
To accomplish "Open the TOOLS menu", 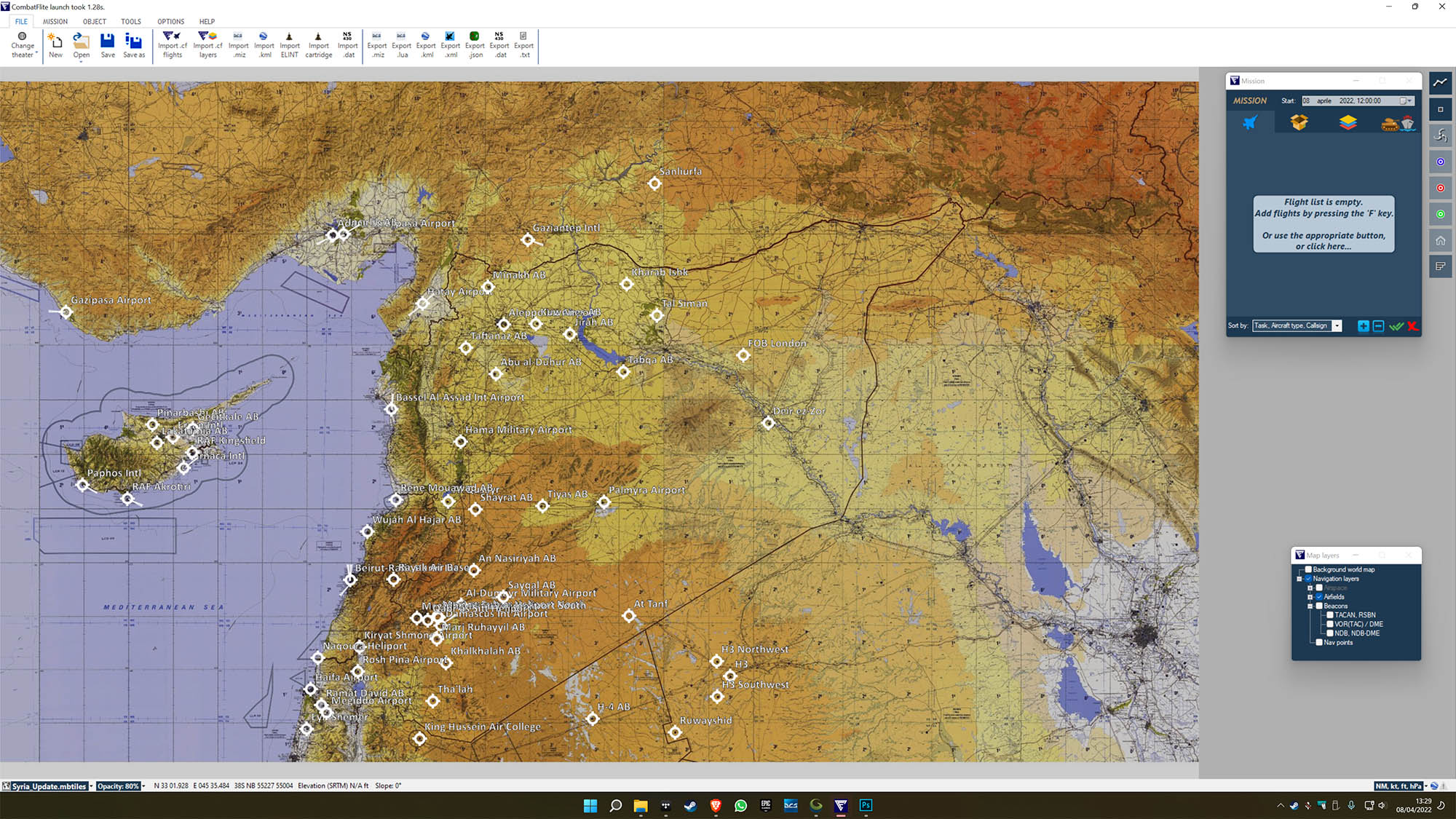I will 131,22.
